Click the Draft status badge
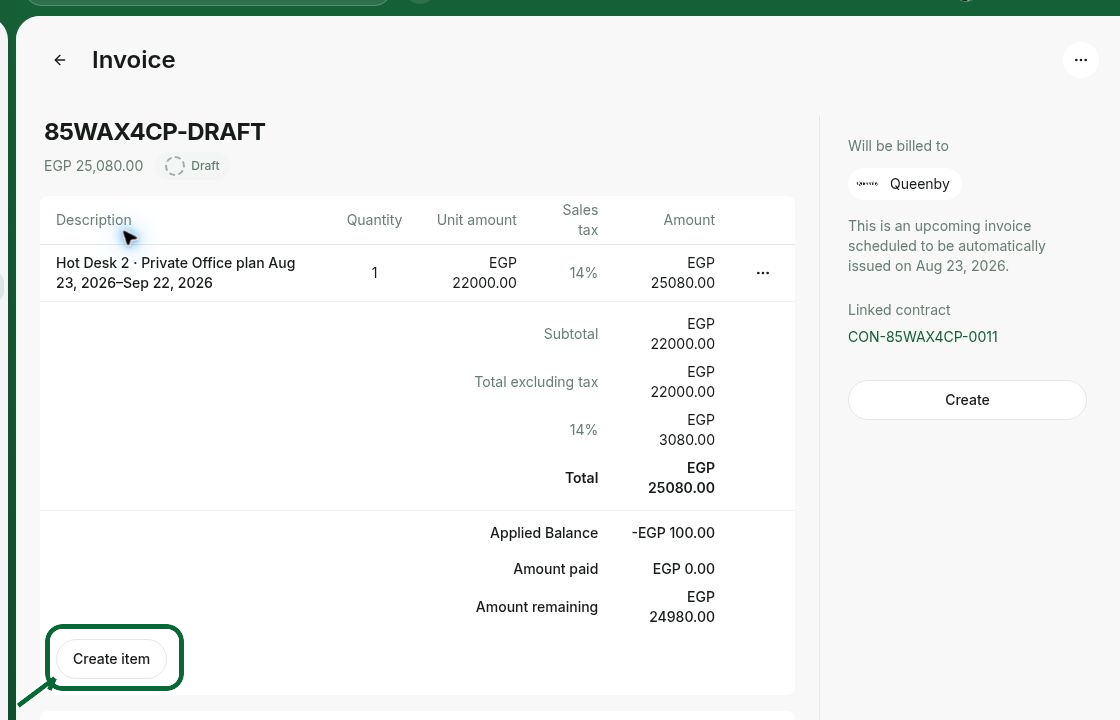 pos(192,166)
